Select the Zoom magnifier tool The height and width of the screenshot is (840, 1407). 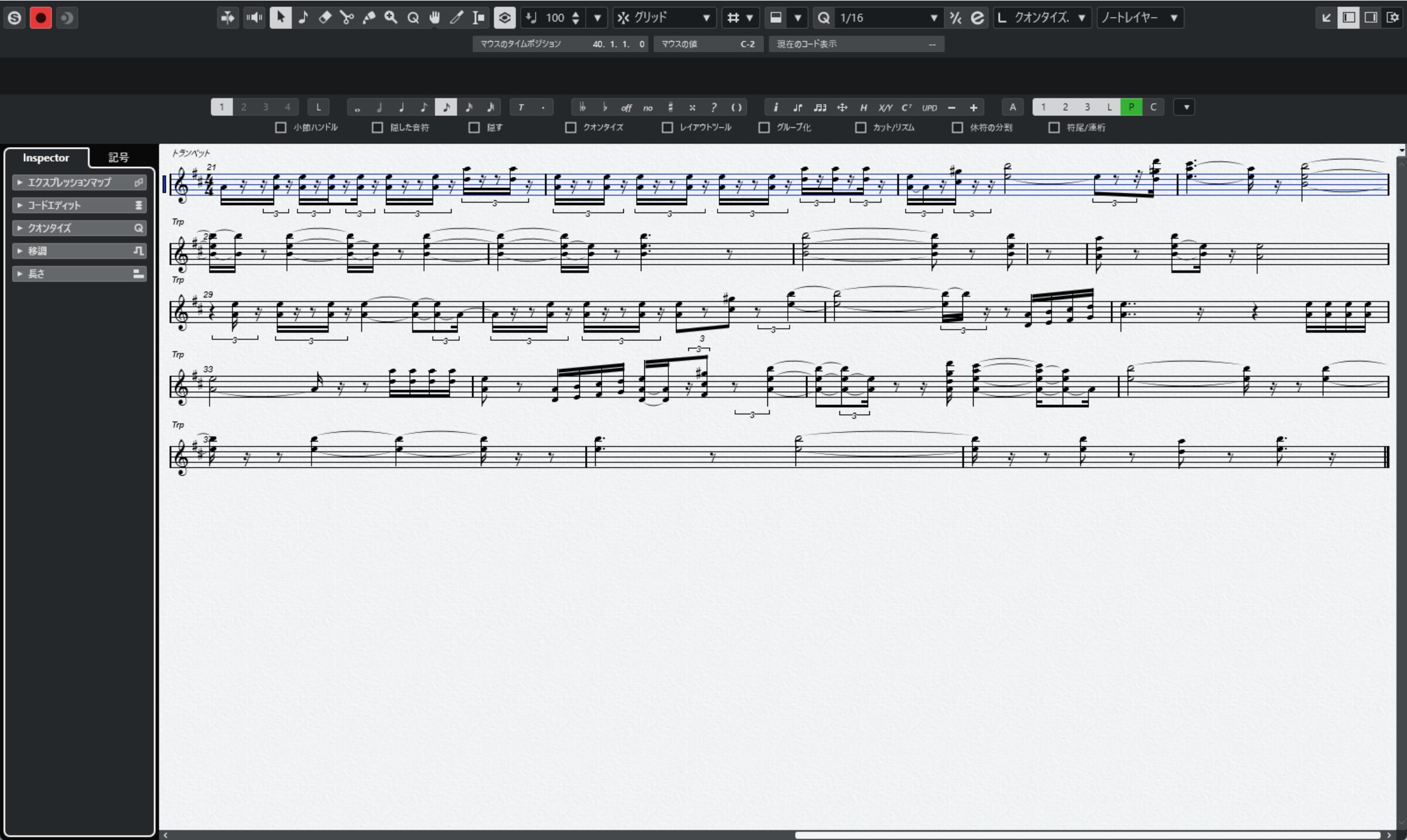pyautogui.click(x=391, y=18)
